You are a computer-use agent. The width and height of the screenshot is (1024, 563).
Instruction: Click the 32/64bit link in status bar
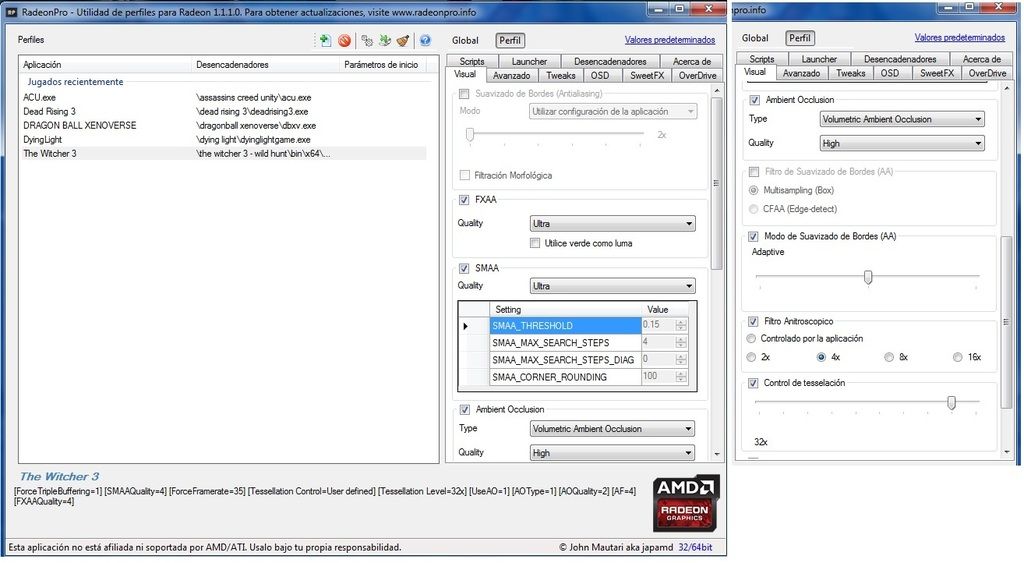(695, 547)
